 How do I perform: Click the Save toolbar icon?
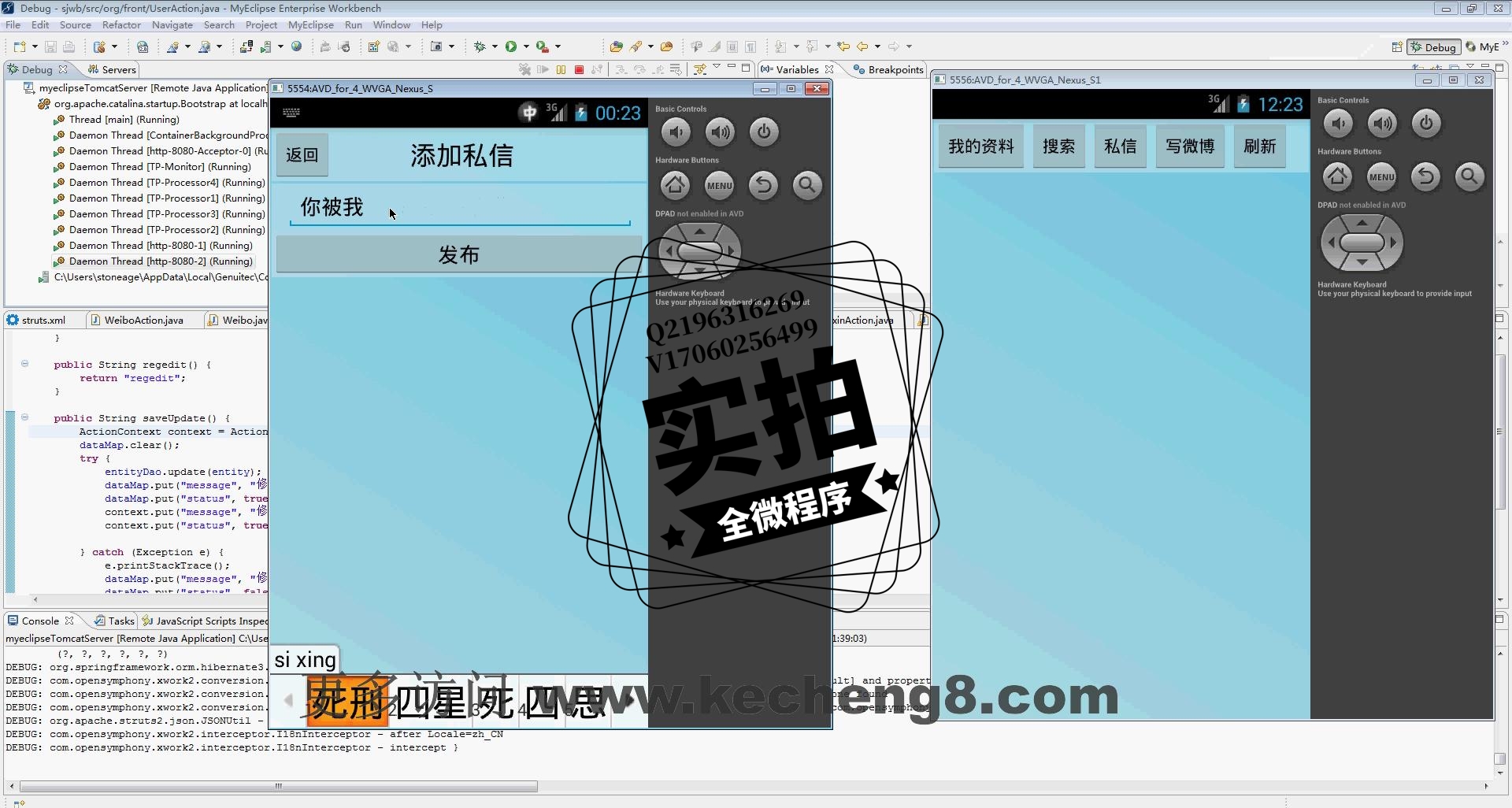50,46
